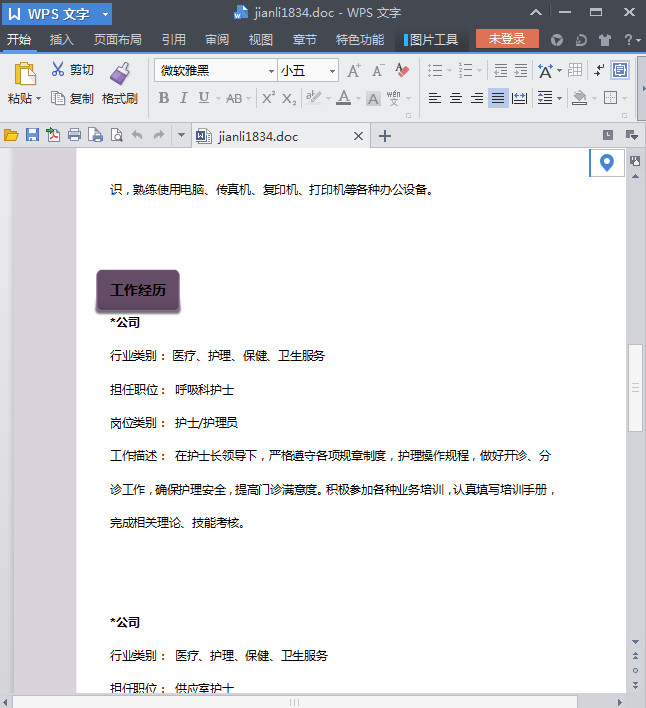Increase paragraph indent
Image resolution: width=646 pixels, height=708 pixels.
click(521, 70)
